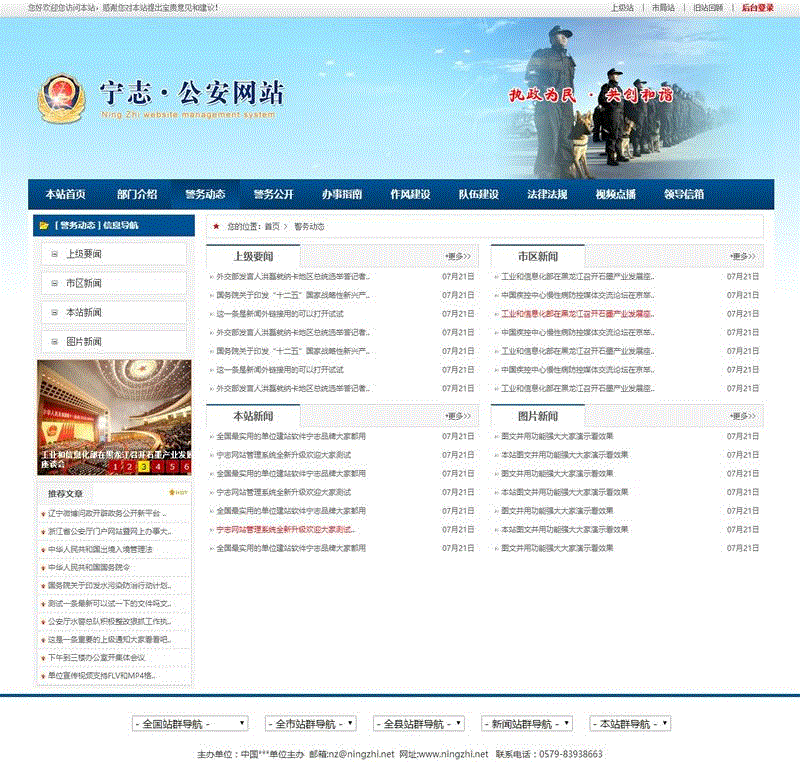Open recommended article 下午到三楼办公室开集体会议
The image size is (800, 762).
[x=97, y=657]
